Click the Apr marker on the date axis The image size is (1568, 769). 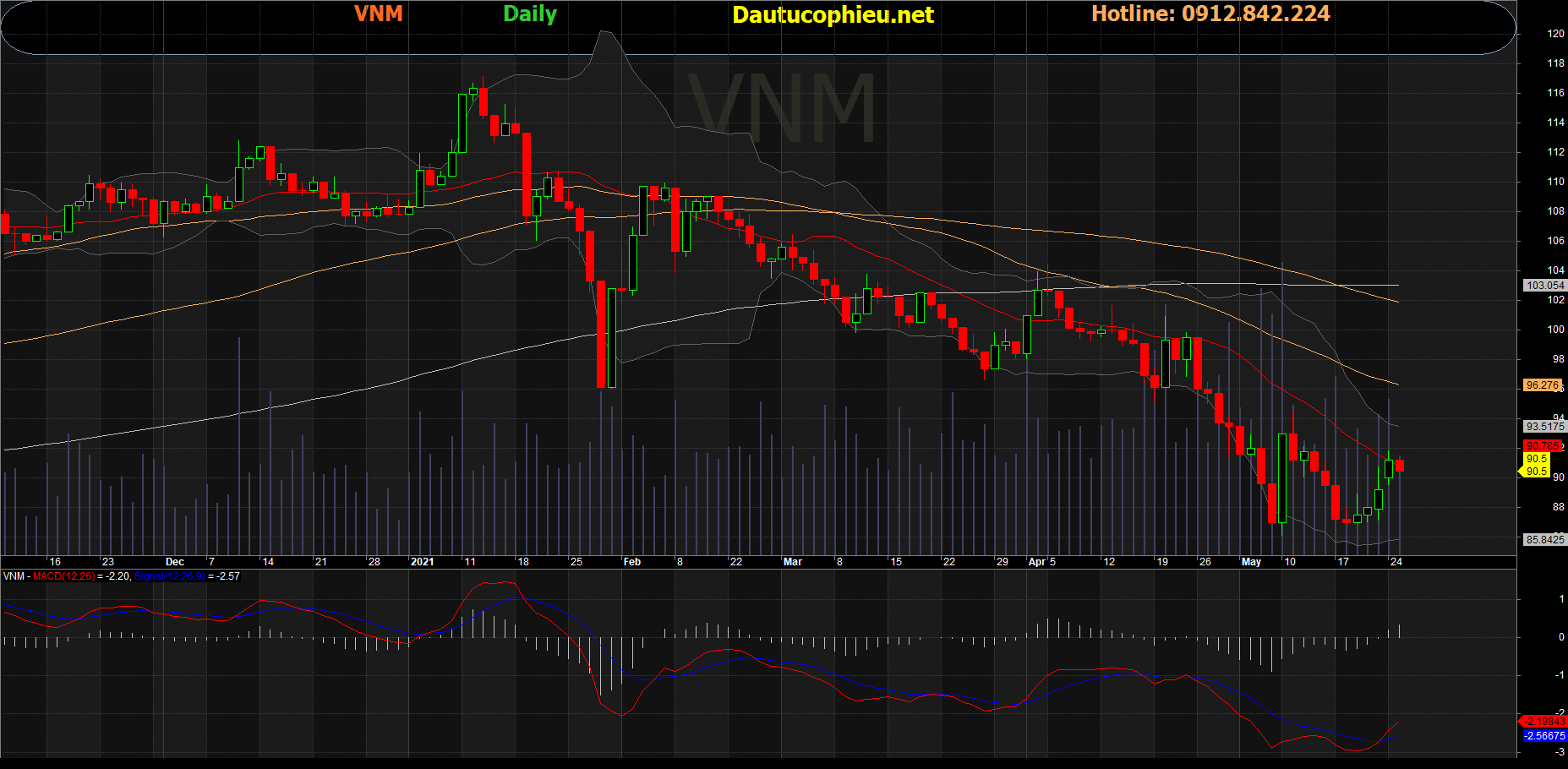1036,562
